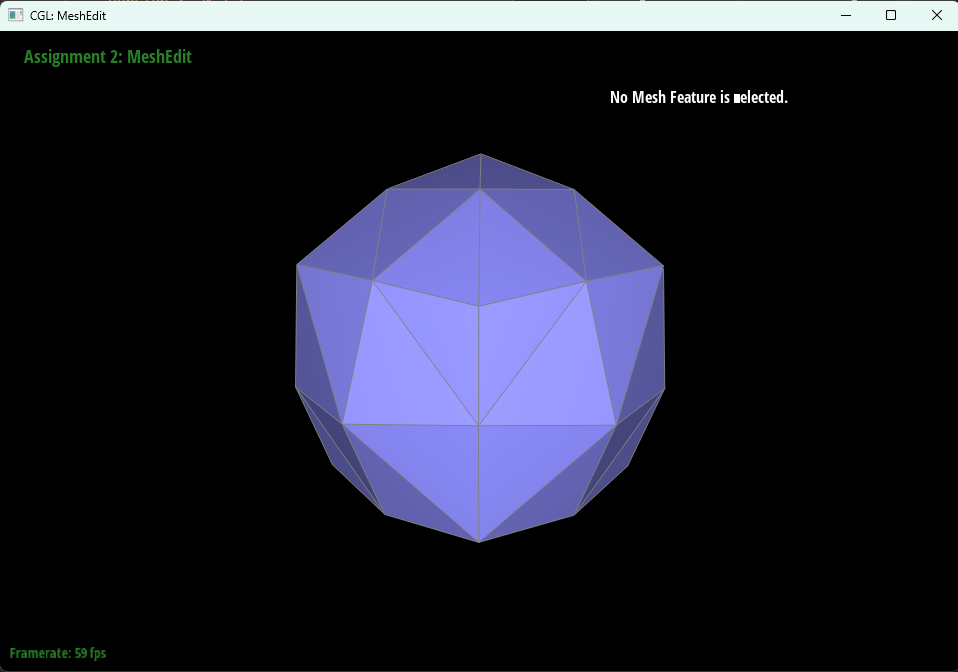Click the "No Mesh Feature is selected" message

[698, 97]
